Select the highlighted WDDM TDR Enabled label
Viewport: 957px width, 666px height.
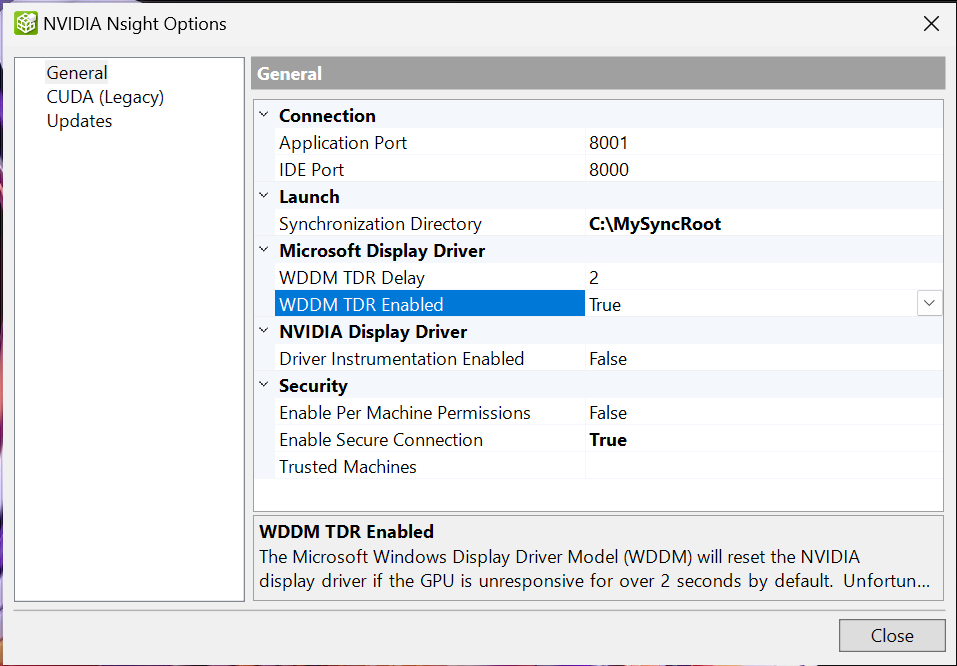(430, 304)
